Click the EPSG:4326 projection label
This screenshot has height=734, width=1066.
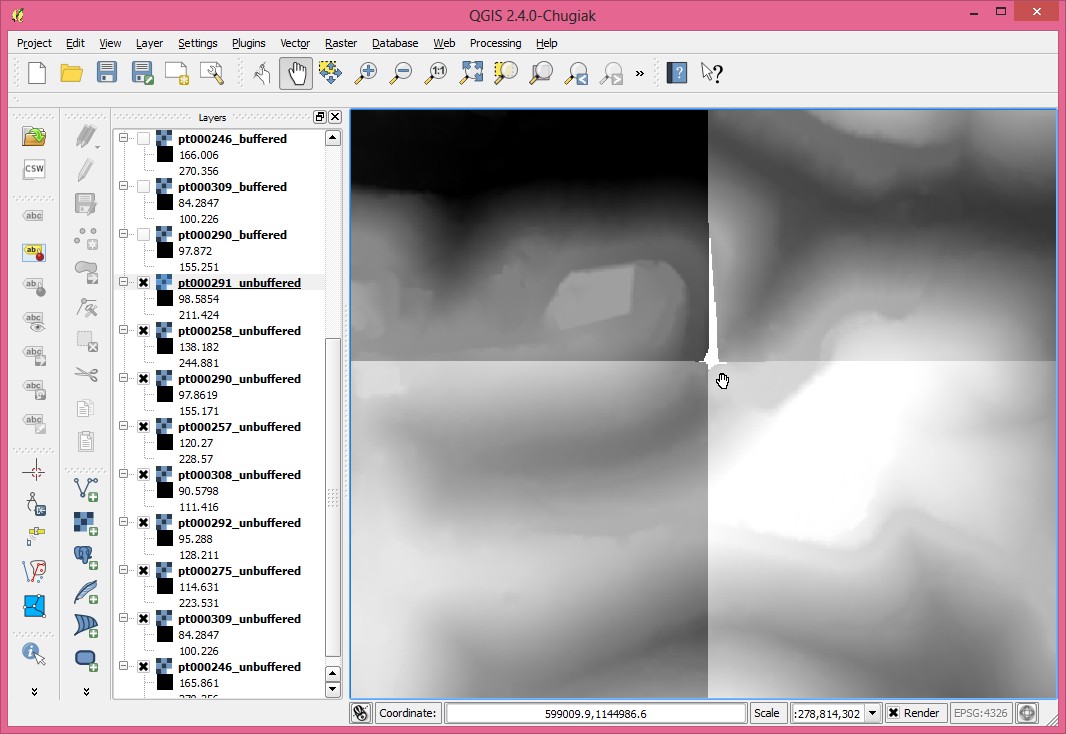pyautogui.click(x=980, y=713)
